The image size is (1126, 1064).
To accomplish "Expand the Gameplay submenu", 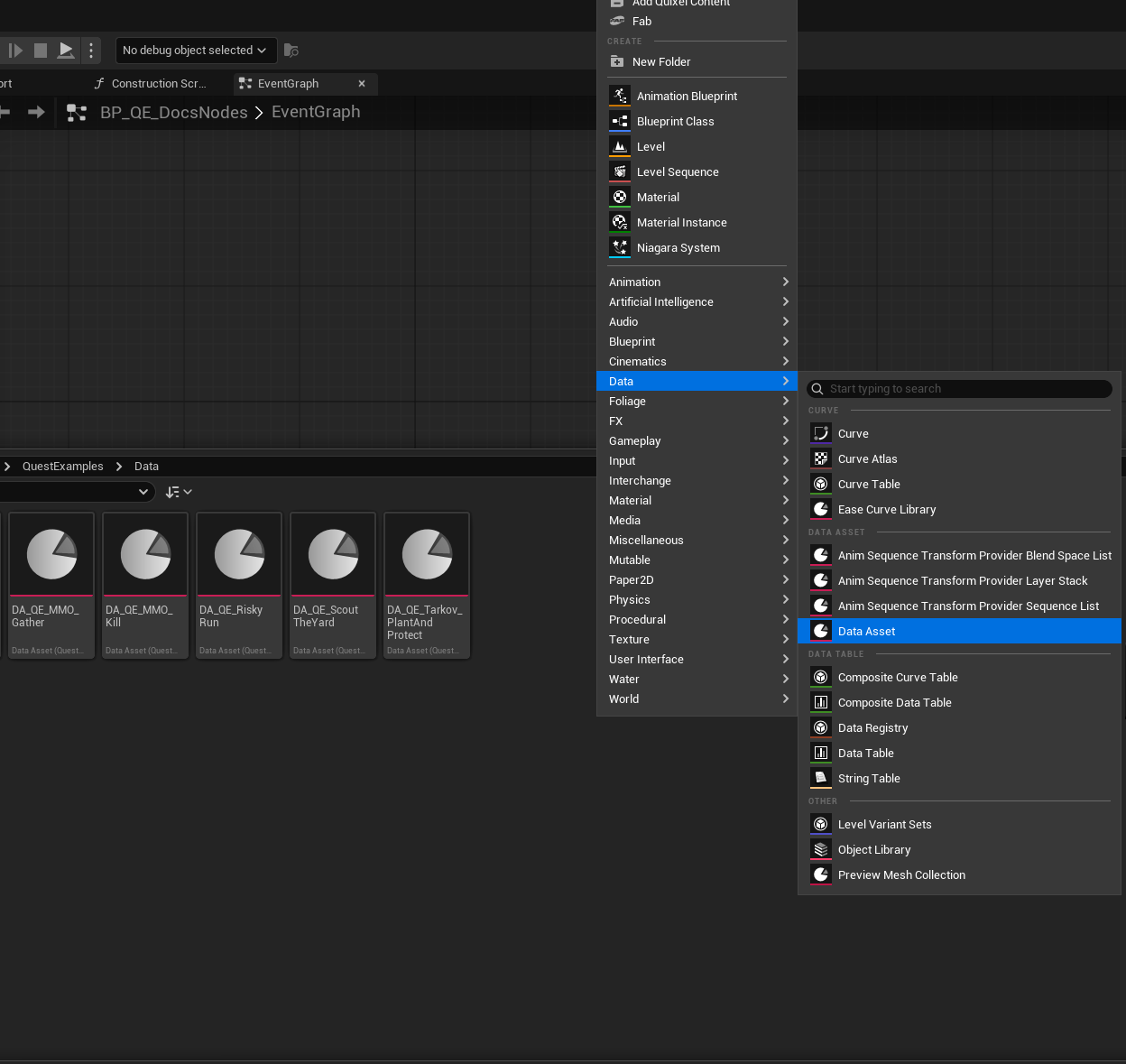I will point(697,440).
